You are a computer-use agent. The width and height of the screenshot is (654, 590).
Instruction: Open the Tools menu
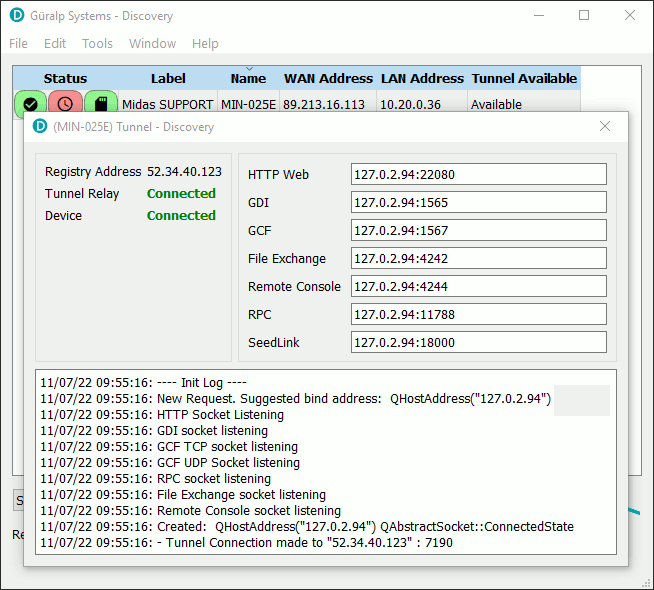[x=97, y=43]
